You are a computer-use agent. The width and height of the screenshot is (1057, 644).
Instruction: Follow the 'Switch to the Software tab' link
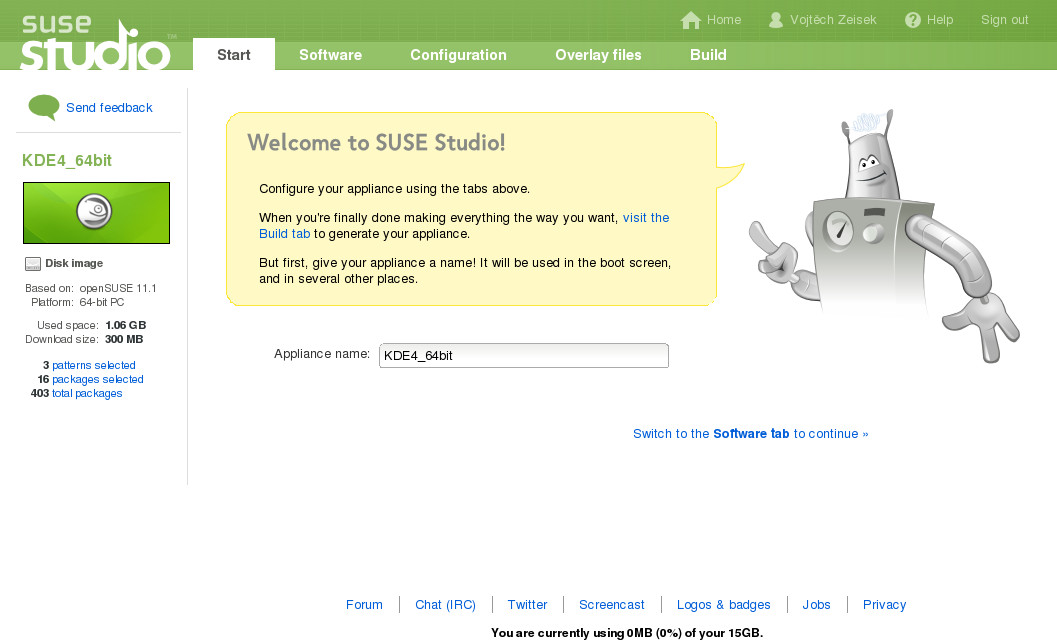tap(750, 434)
